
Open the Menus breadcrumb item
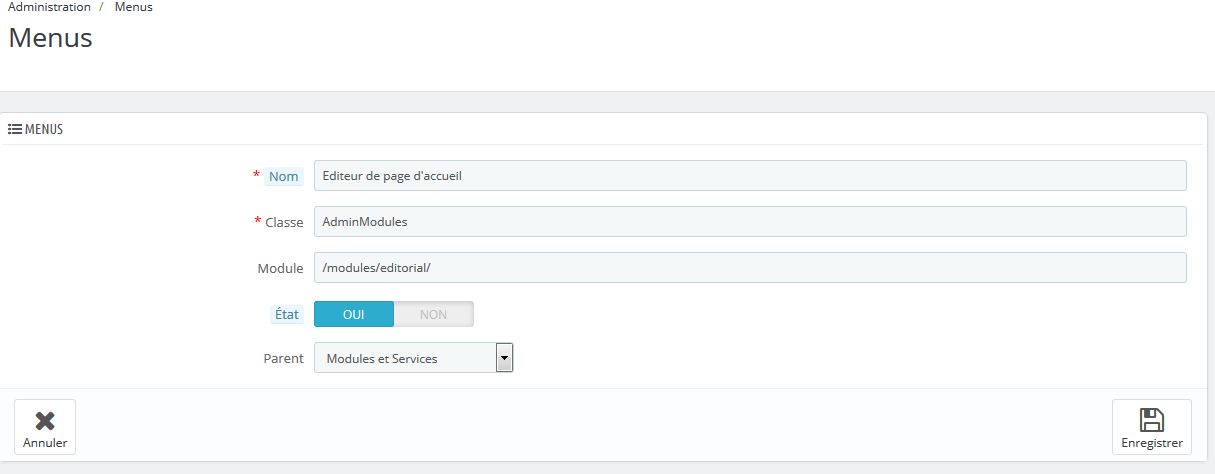click(134, 7)
